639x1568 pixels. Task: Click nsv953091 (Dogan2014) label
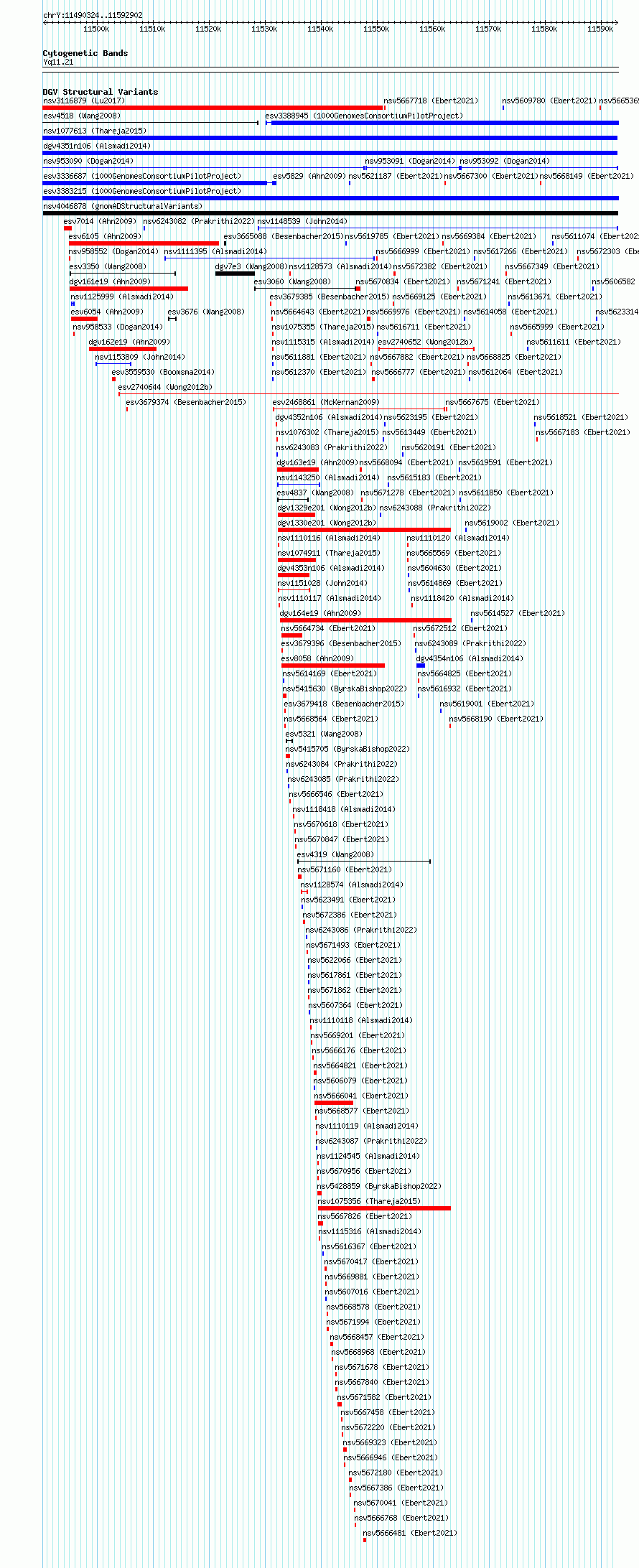point(410,161)
